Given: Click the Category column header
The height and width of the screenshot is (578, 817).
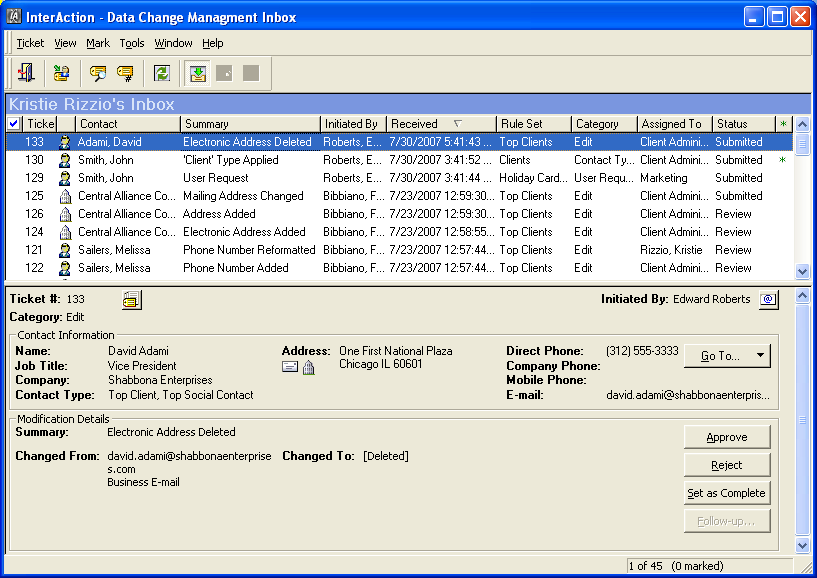Looking at the screenshot, I should [x=604, y=124].
